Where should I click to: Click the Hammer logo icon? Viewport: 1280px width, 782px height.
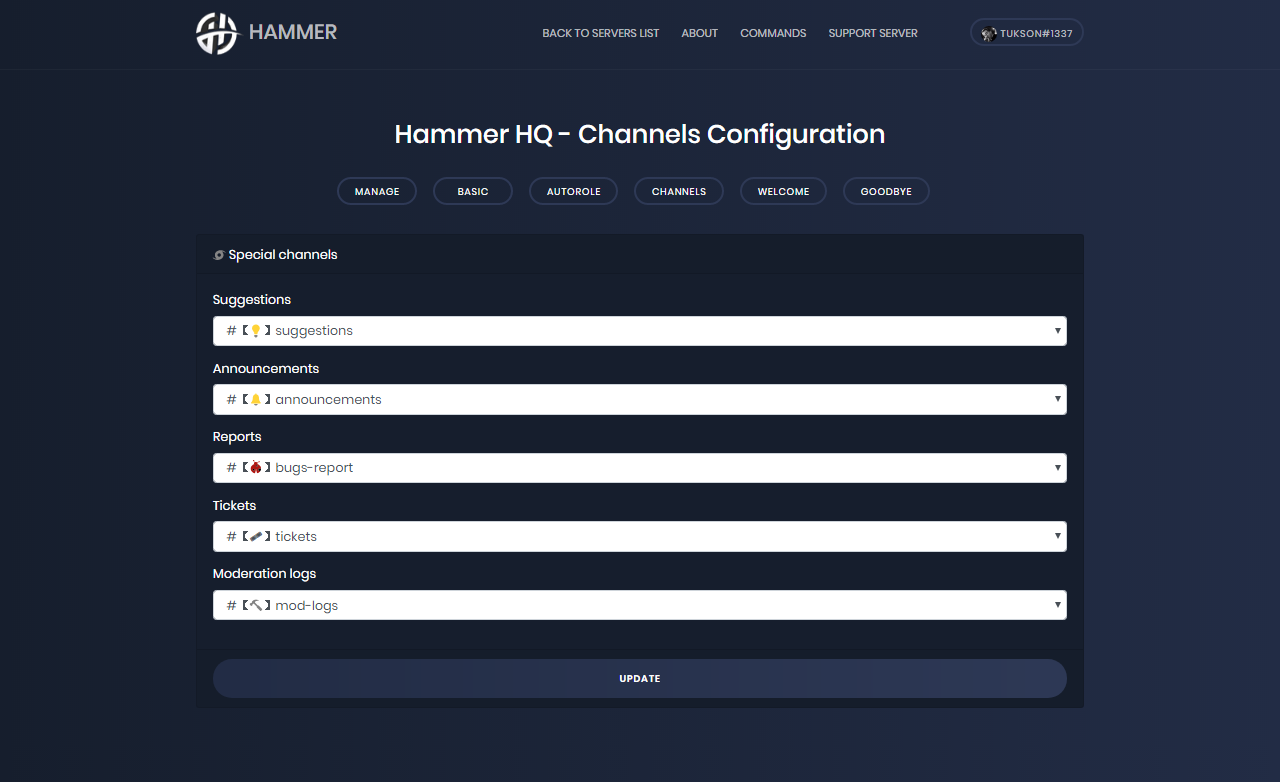pyautogui.click(x=217, y=33)
